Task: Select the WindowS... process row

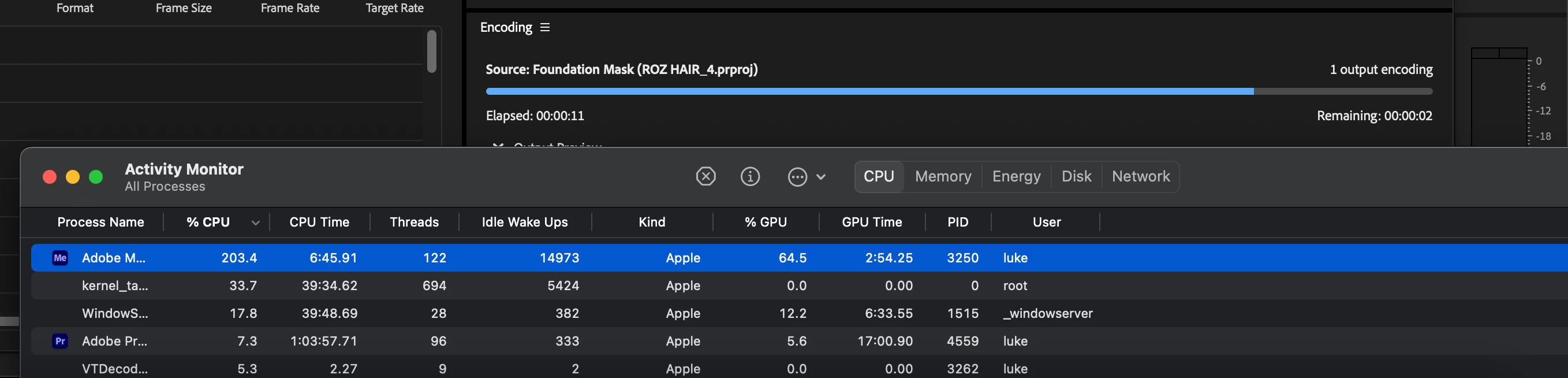Action: click(799, 313)
